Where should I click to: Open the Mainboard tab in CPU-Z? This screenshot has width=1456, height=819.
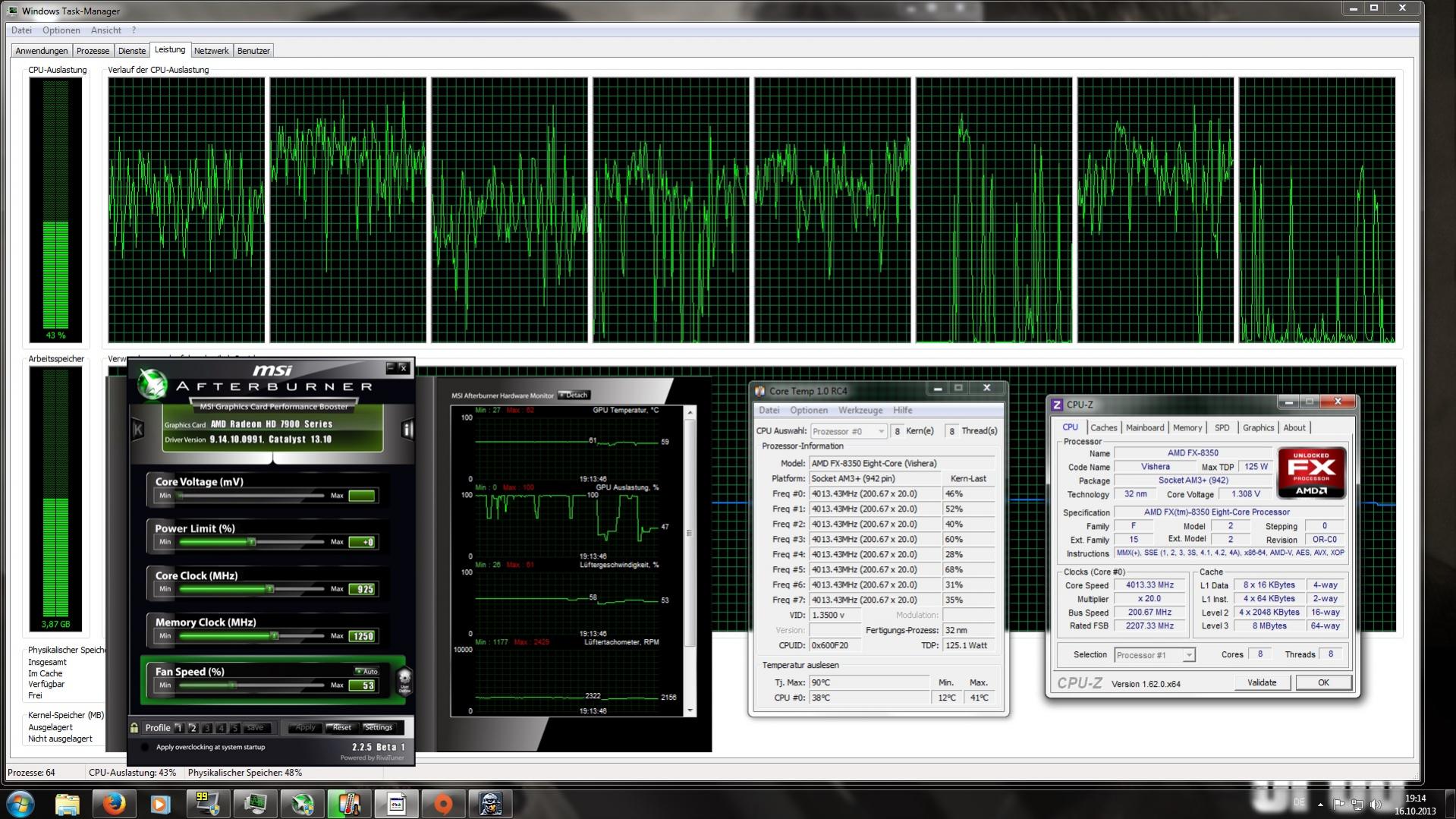point(1145,427)
